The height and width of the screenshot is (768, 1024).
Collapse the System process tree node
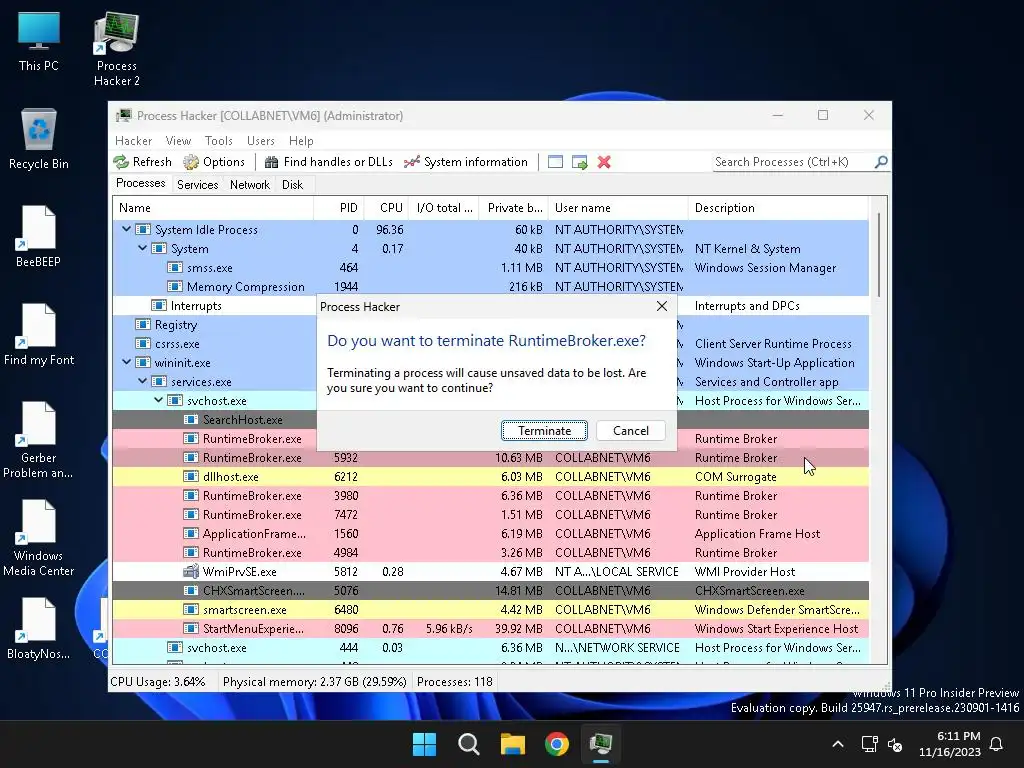coord(142,248)
